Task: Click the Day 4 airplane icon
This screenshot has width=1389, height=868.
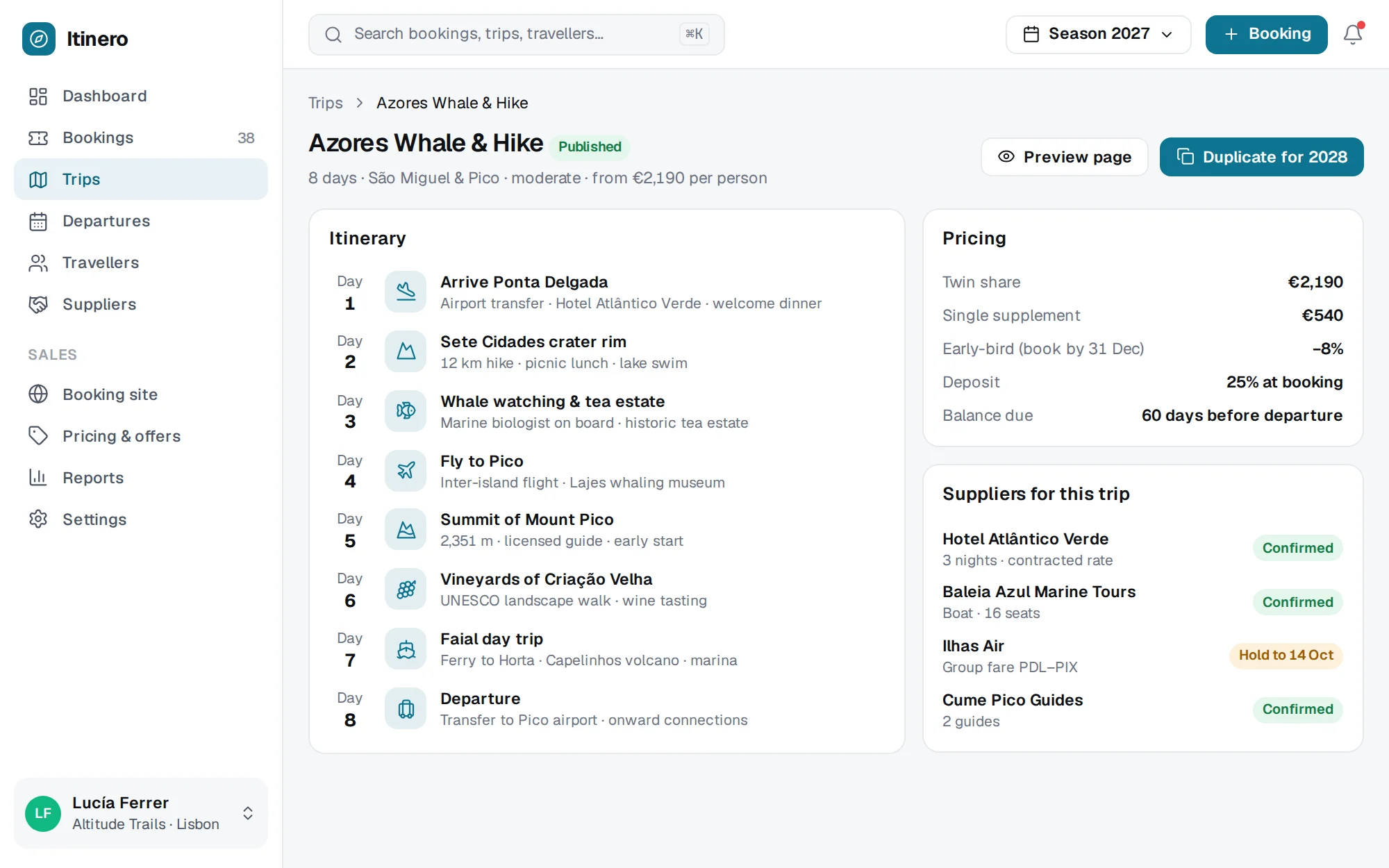Action: [406, 471]
